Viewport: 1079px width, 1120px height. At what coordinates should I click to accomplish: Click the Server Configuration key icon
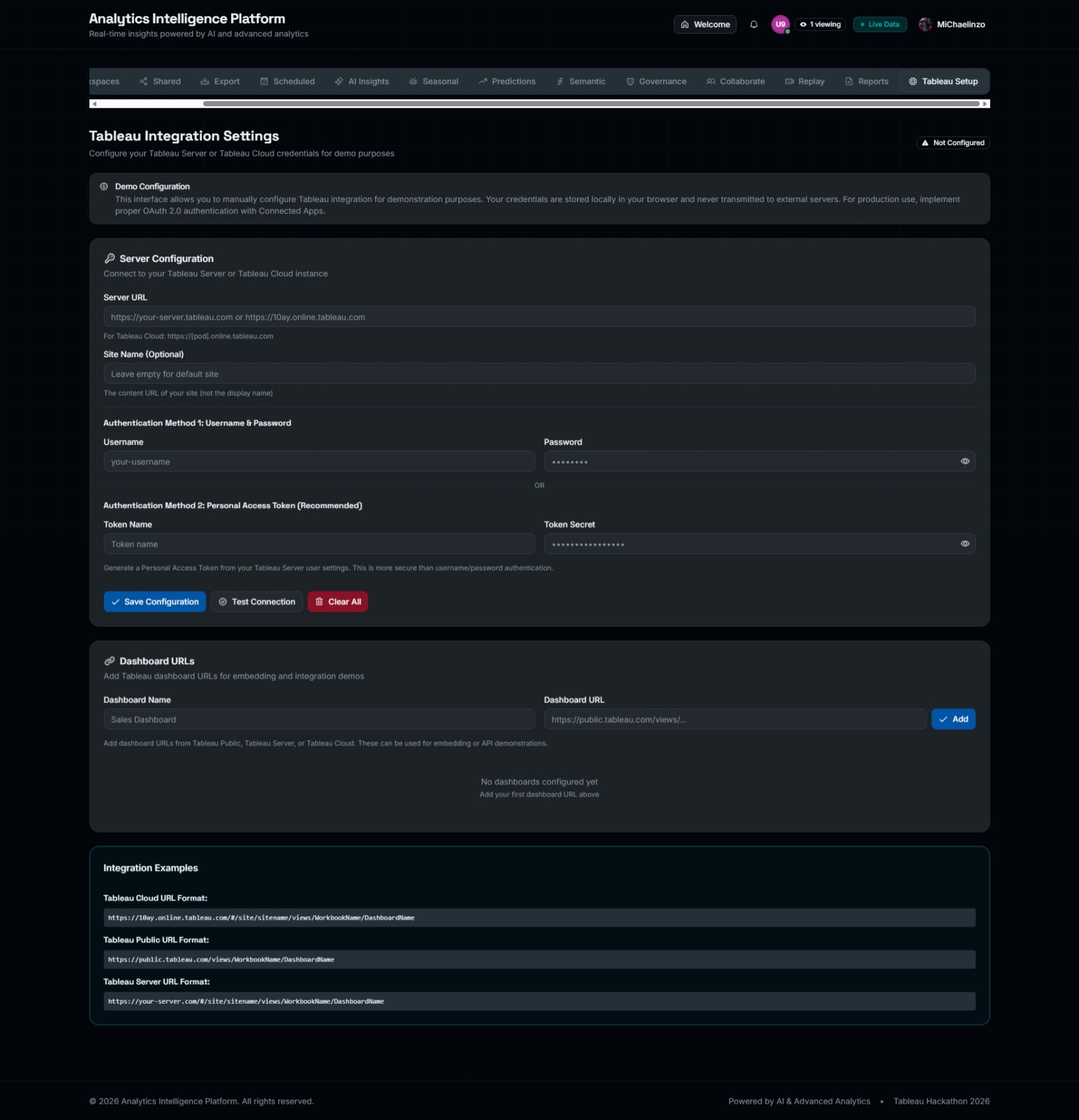[109, 258]
